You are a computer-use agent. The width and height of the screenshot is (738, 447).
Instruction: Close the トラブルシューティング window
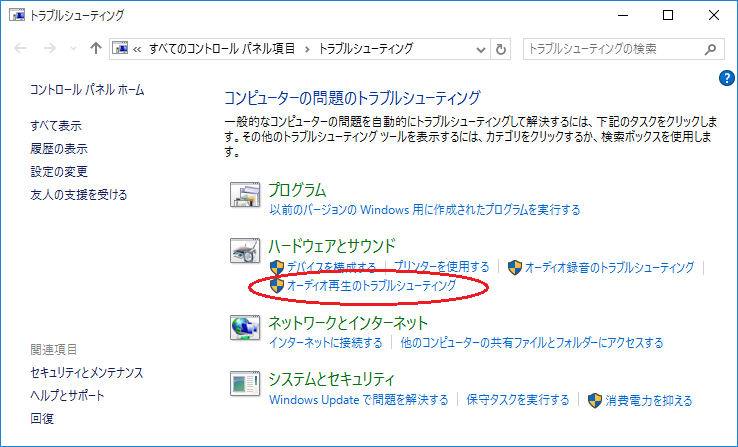point(714,15)
